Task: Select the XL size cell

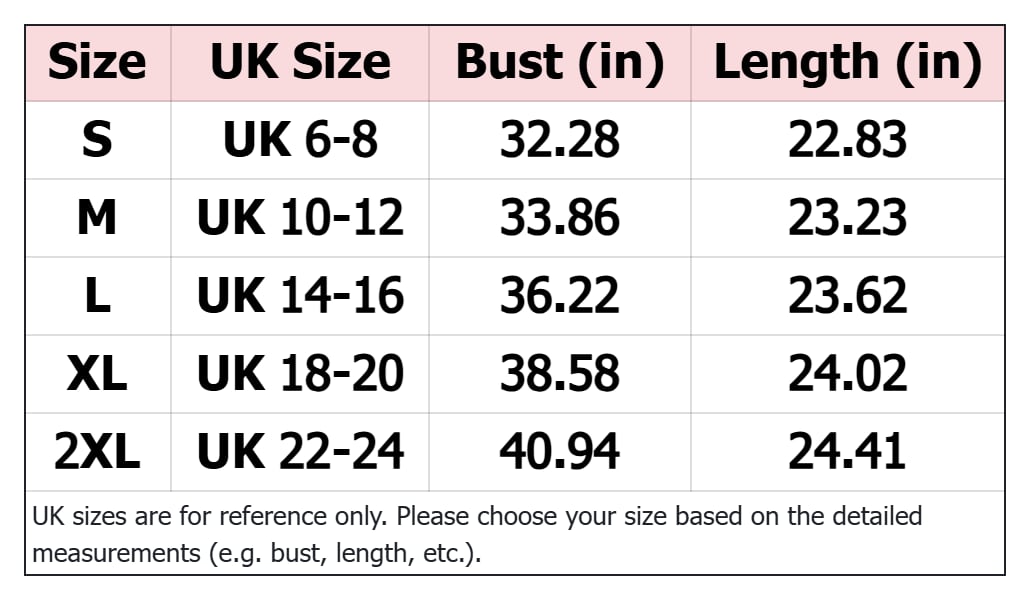Action: pyautogui.click(x=97, y=374)
